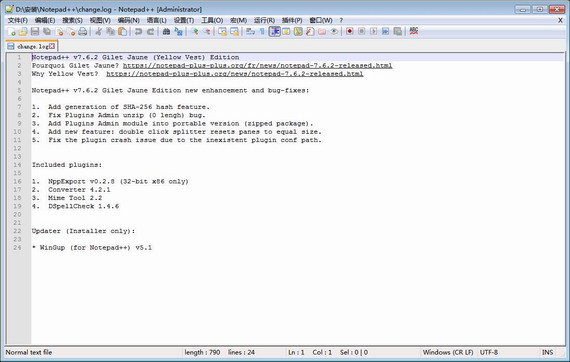The height and width of the screenshot is (362, 570).
Task: Open the Function List panel icon
Action: pyautogui.click(x=310, y=32)
